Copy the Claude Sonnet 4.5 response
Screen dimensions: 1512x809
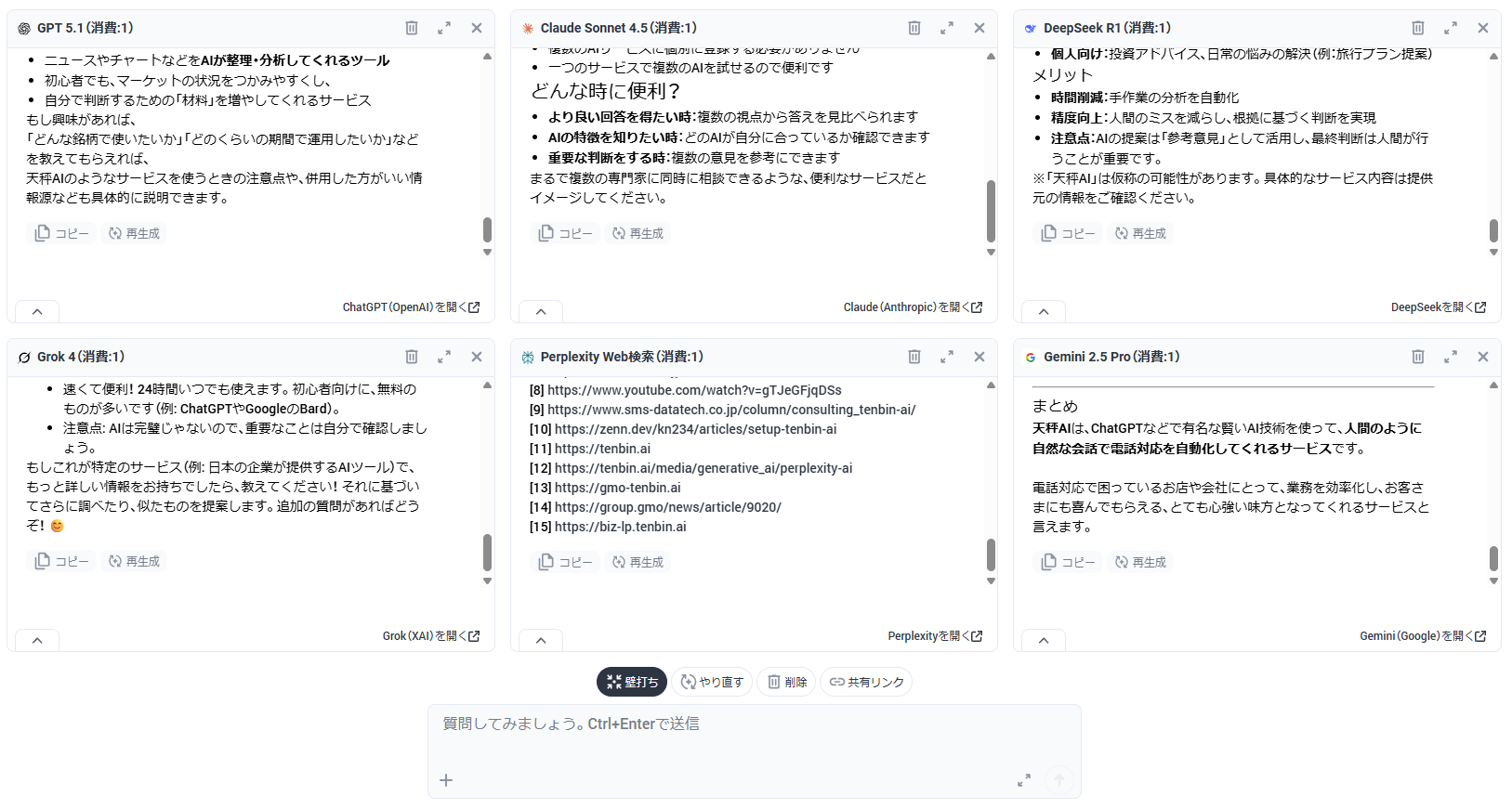click(565, 233)
